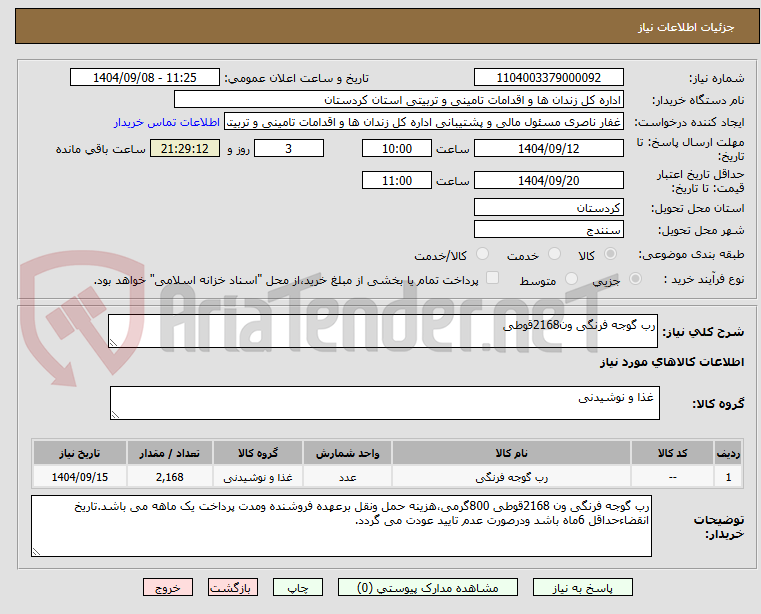This screenshot has height=614, width=761.
Task: Click the delivery city field سنندج
Action: (548, 230)
